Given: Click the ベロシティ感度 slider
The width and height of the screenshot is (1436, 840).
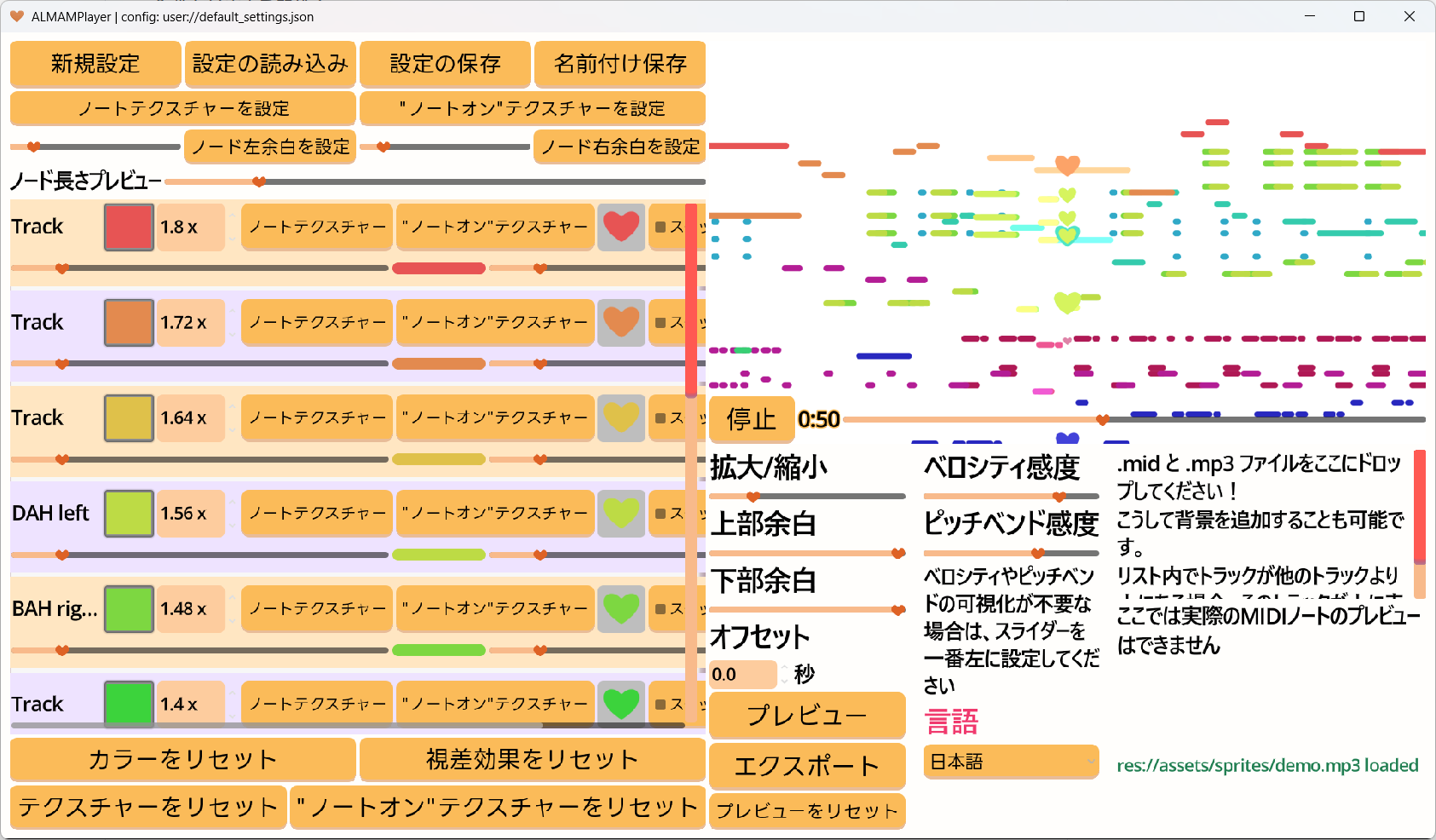Looking at the screenshot, I should tap(1011, 496).
